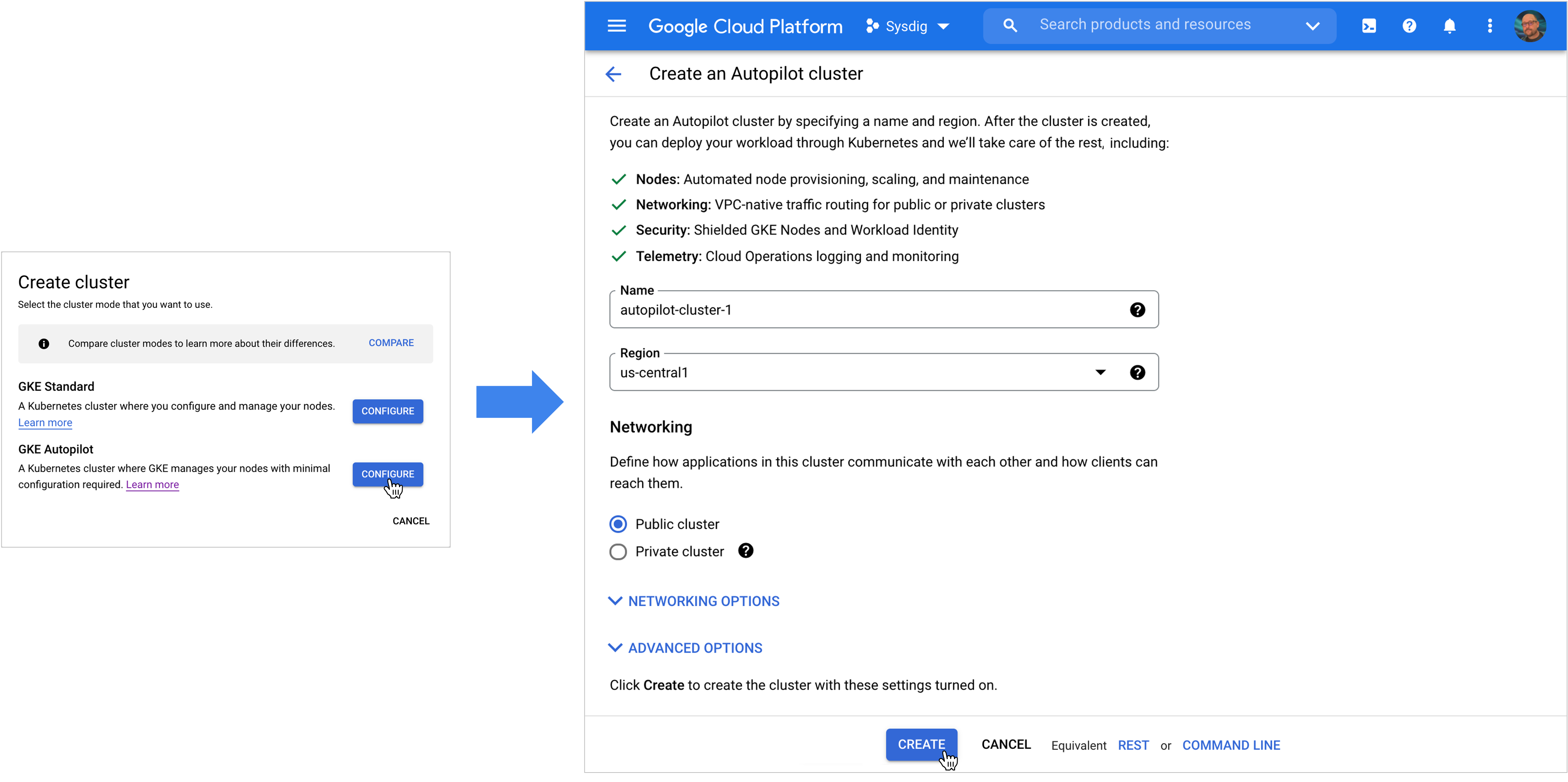Click the Private cluster help icon

(x=746, y=550)
